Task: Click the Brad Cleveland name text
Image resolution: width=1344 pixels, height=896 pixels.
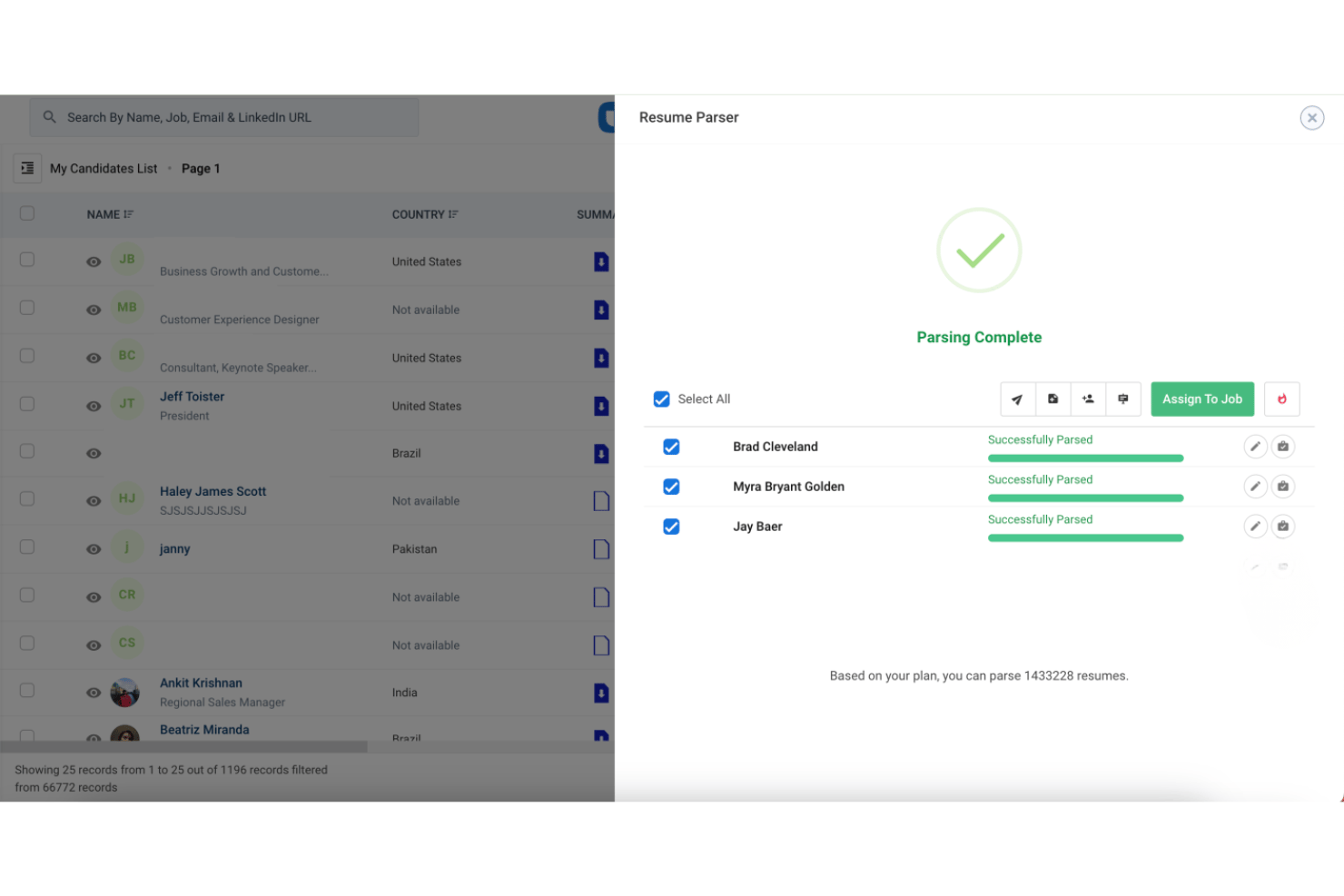Action: [x=776, y=447]
